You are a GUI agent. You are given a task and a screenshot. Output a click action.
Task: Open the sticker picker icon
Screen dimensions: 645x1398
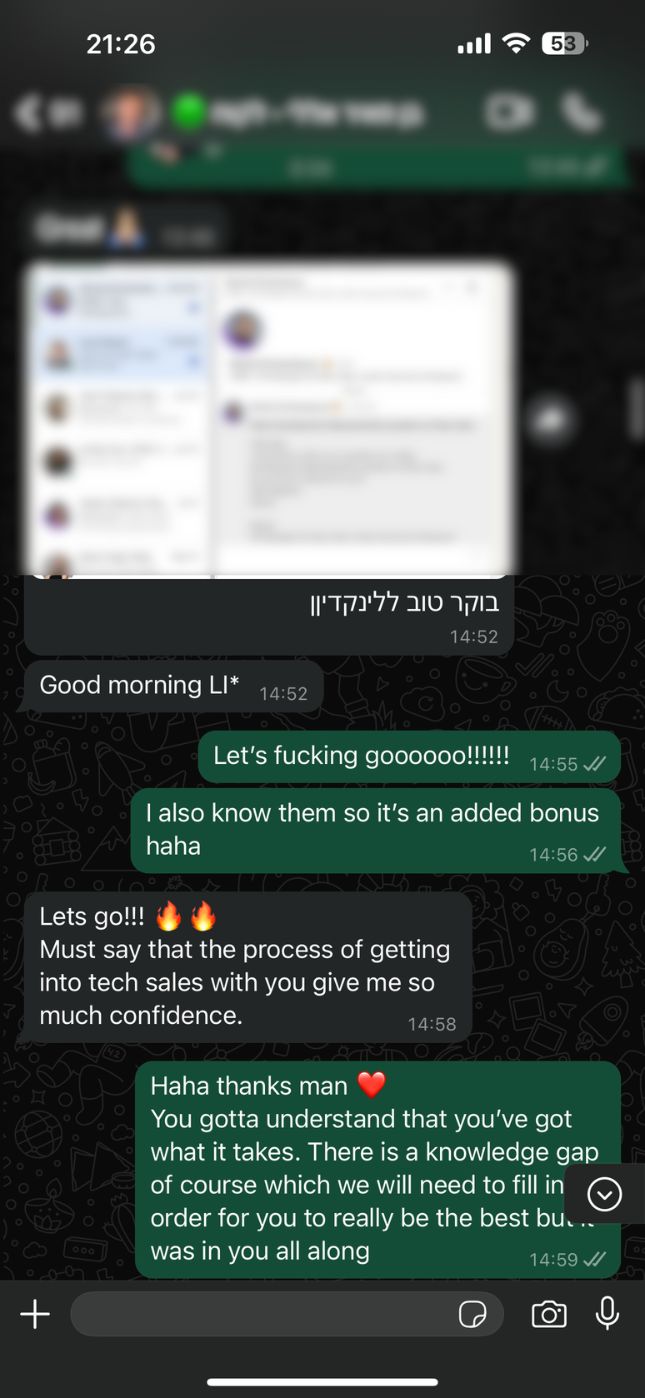(472, 1314)
